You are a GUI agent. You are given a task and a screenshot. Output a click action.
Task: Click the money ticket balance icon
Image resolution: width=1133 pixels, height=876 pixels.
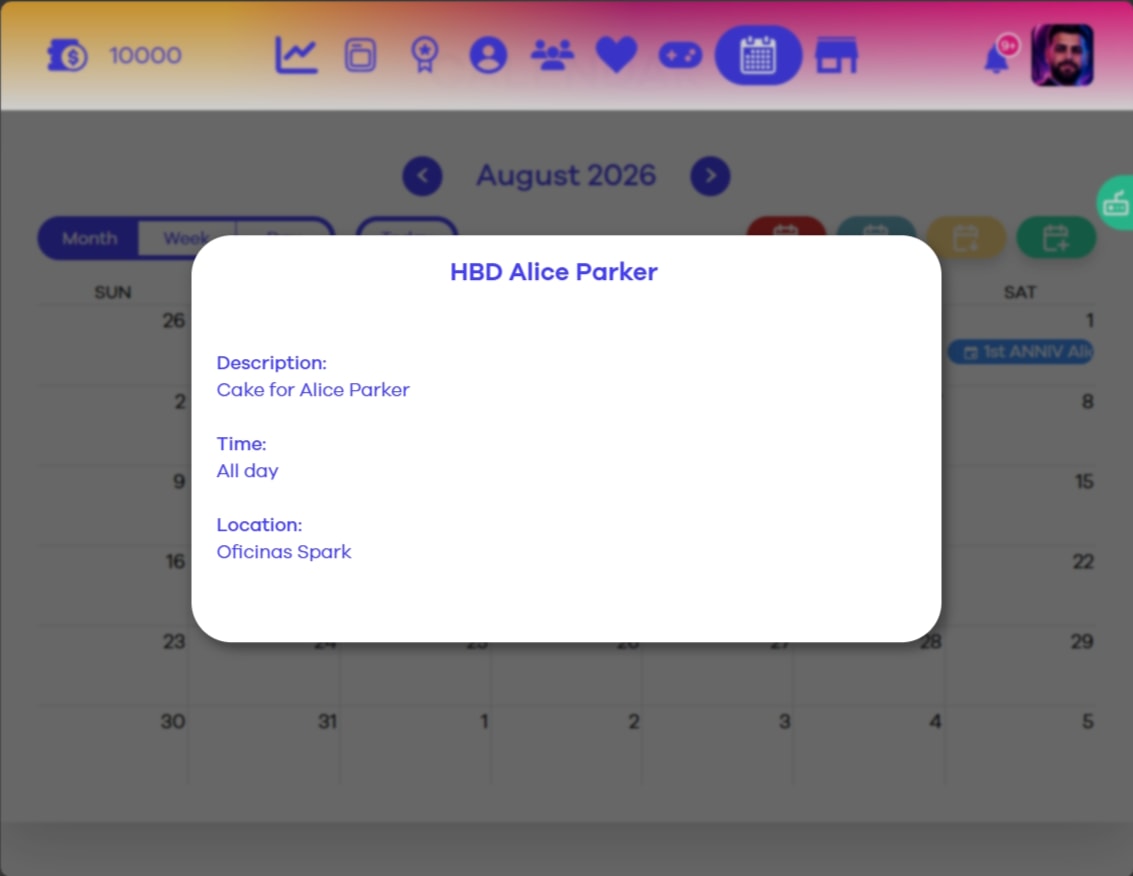(67, 55)
